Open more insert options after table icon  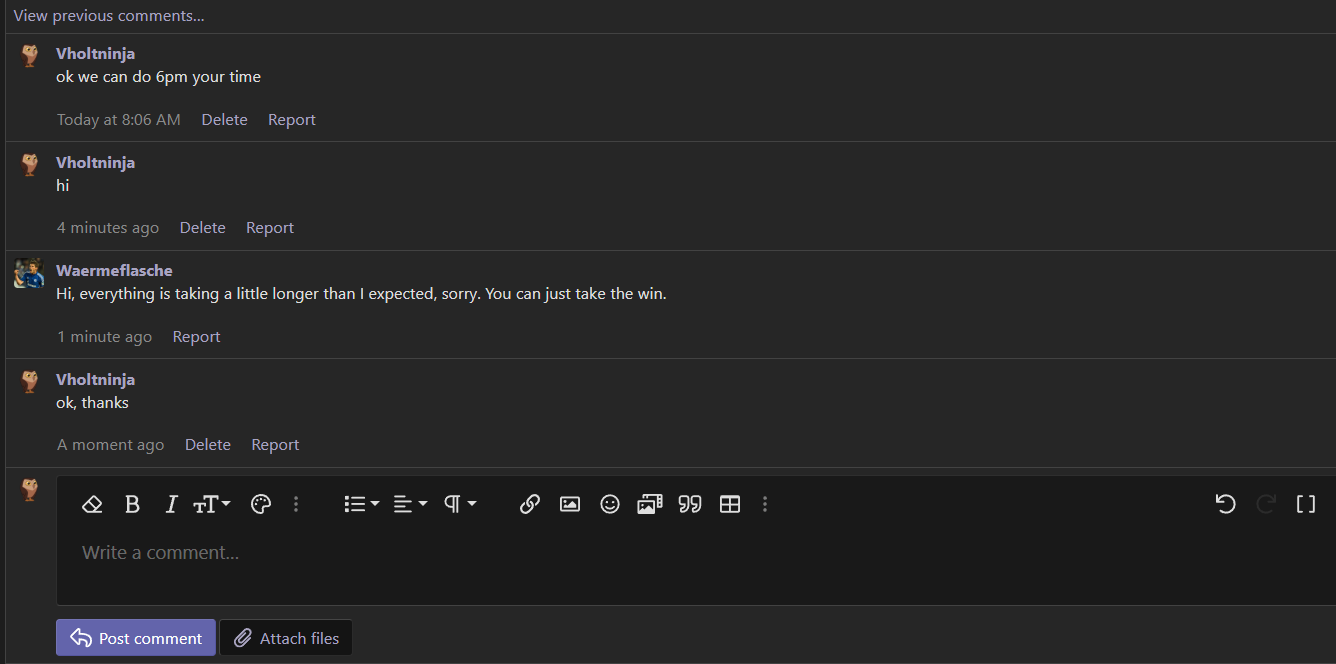(765, 504)
